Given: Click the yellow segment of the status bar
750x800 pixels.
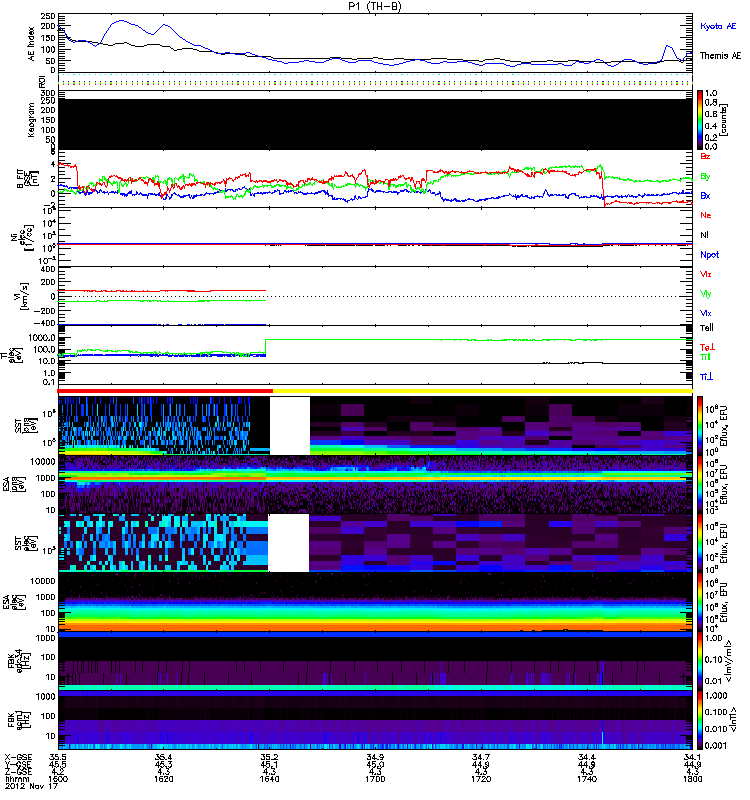Looking at the screenshot, I should [x=483, y=391].
